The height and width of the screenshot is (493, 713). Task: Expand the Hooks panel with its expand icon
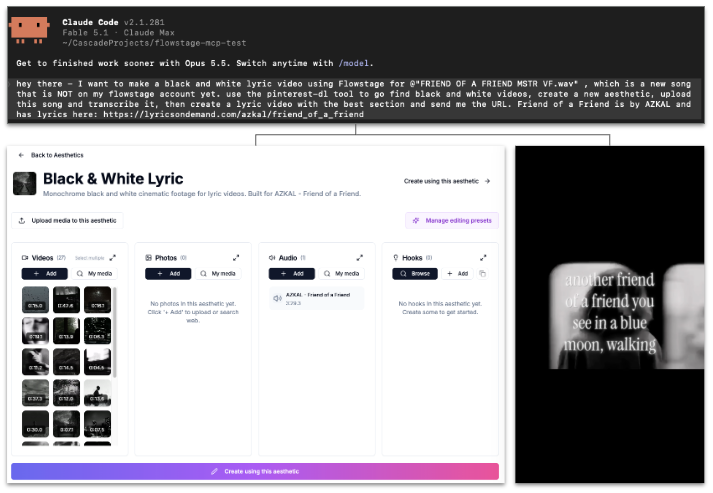click(x=483, y=258)
